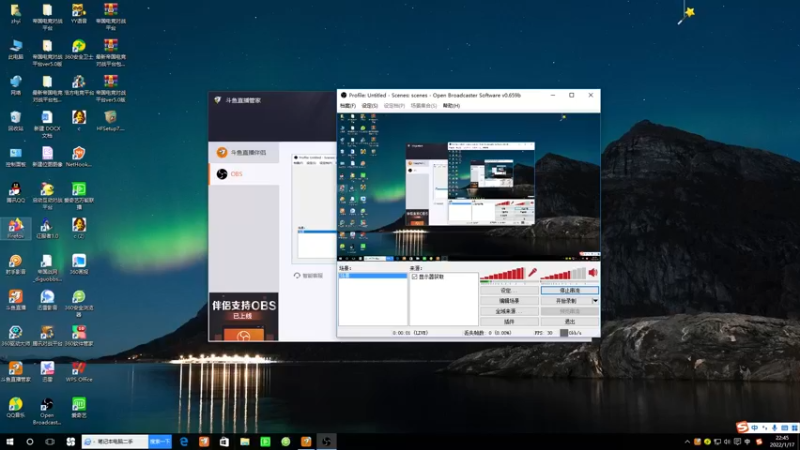Click the smart detection refresh link
The height and width of the screenshot is (450, 800).
click(308, 276)
